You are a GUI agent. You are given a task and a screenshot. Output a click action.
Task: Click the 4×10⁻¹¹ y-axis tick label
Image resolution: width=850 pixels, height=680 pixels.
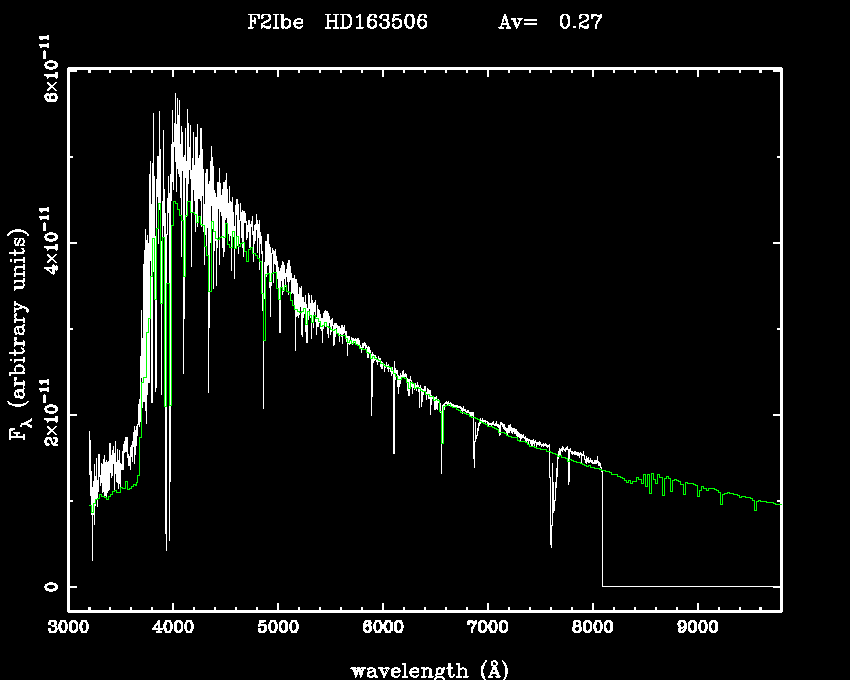[46, 241]
